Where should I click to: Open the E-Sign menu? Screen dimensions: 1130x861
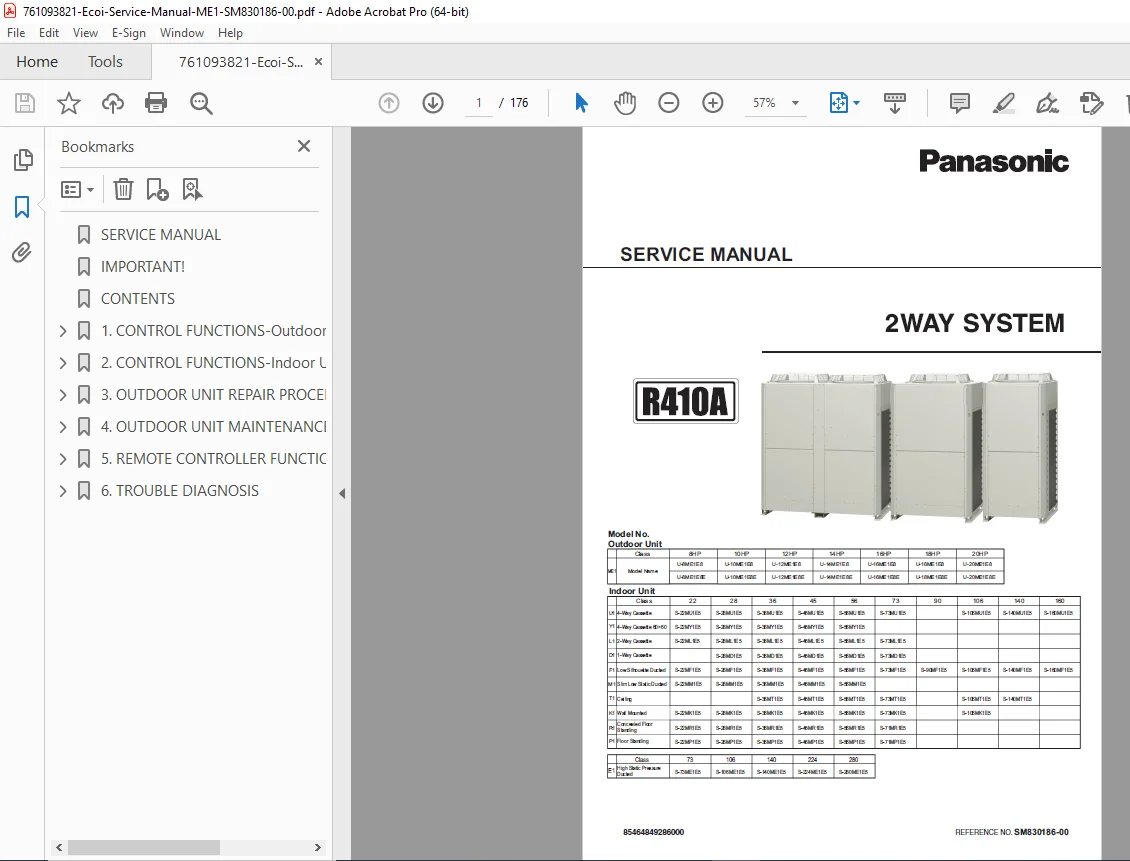tap(128, 32)
